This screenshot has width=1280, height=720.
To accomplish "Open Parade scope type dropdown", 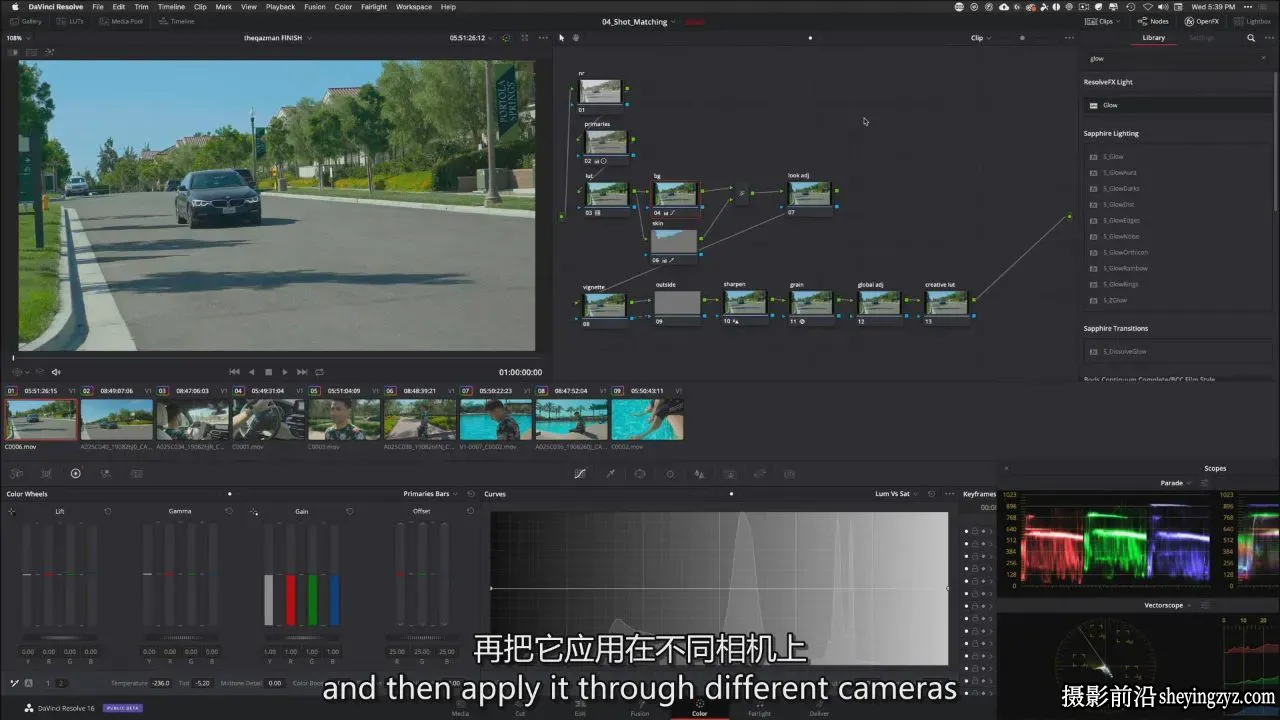I will pyautogui.click(x=1175, y=483).
